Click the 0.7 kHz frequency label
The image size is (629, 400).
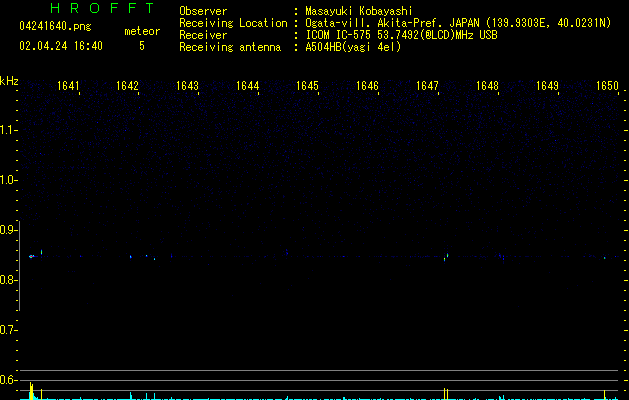tap(8, 330)
